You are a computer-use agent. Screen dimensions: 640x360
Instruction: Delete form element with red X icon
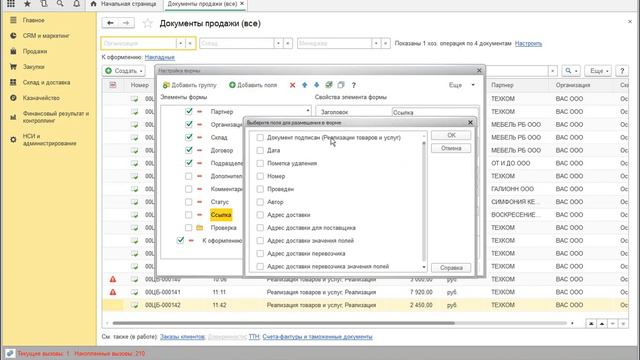292,85
